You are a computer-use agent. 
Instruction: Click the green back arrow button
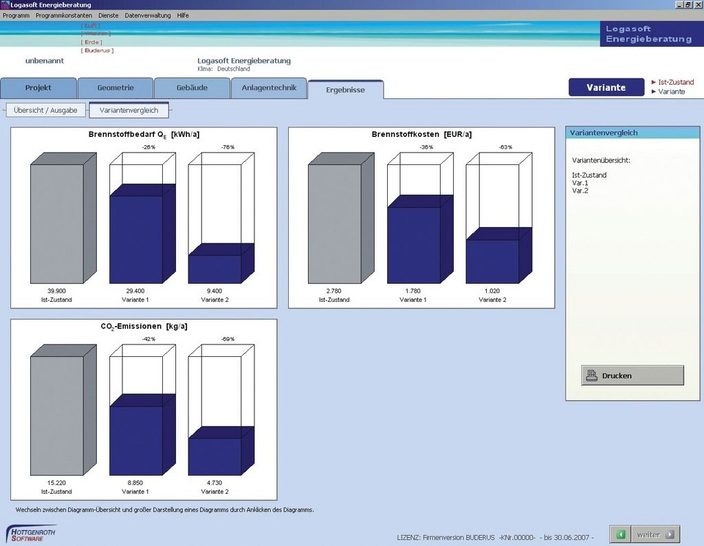[621, 534]
